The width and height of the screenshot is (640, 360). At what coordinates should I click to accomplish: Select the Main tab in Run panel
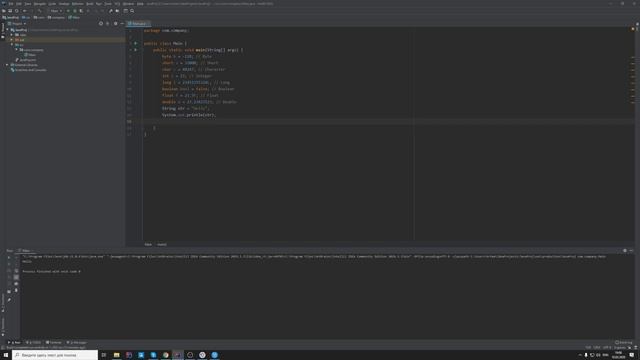[25, 251]
